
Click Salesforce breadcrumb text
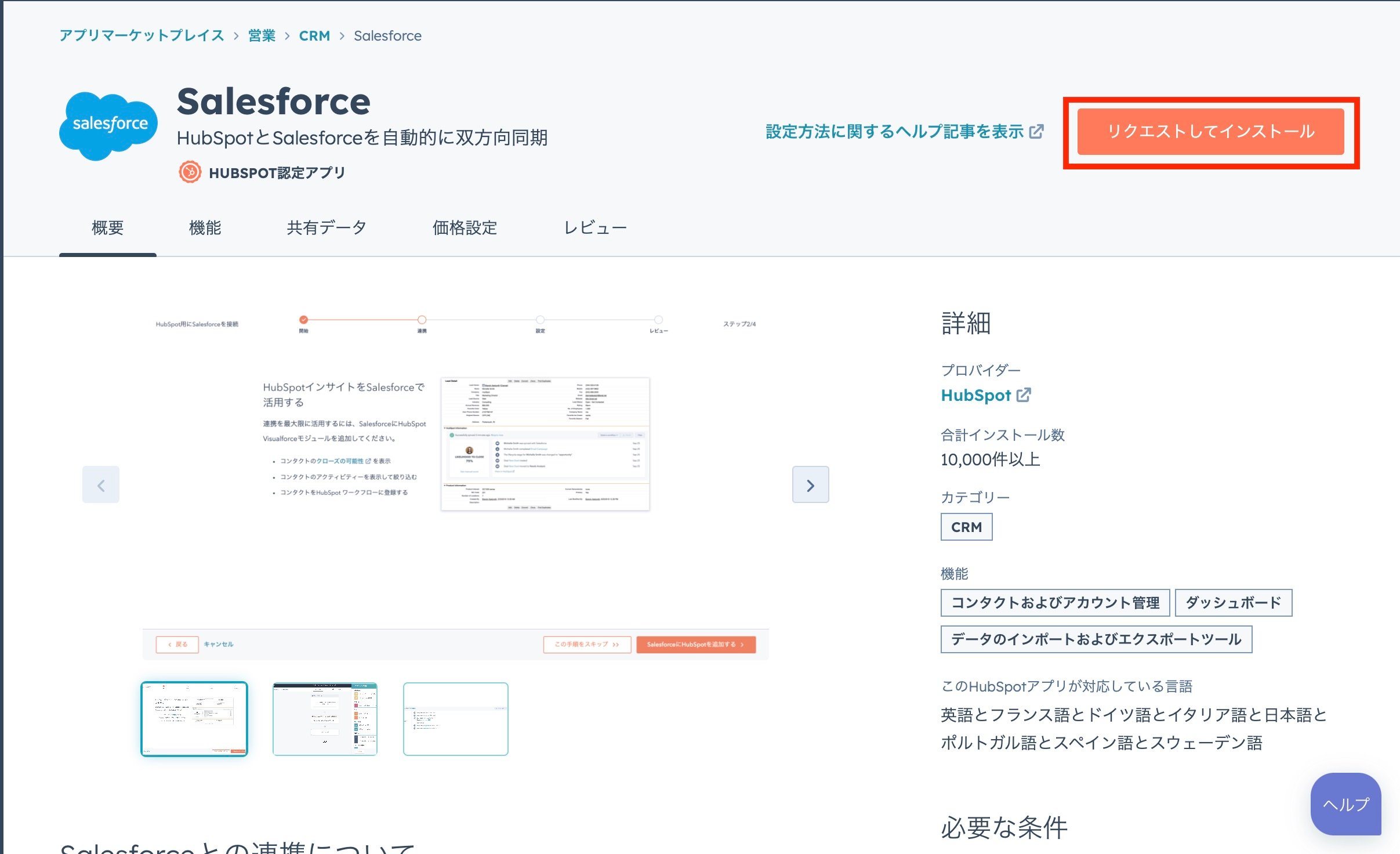pyautogui.click(x=387, y=35)
